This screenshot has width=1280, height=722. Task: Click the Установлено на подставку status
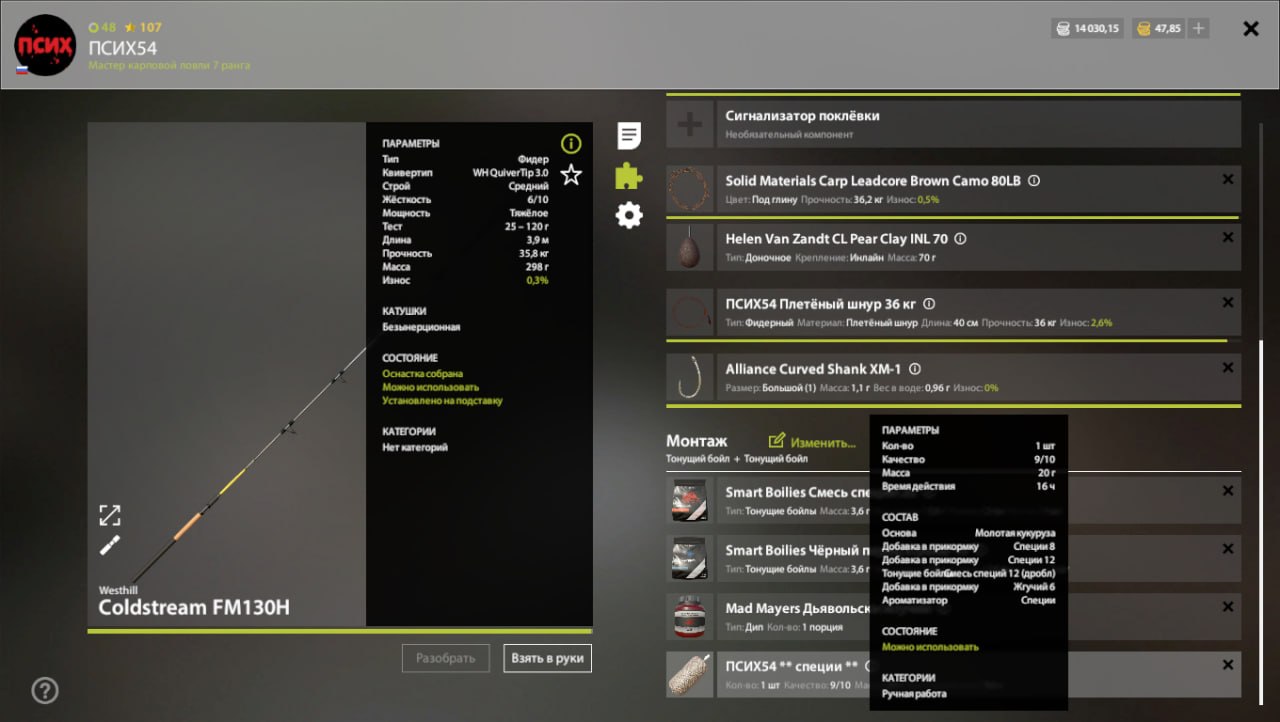442,401
